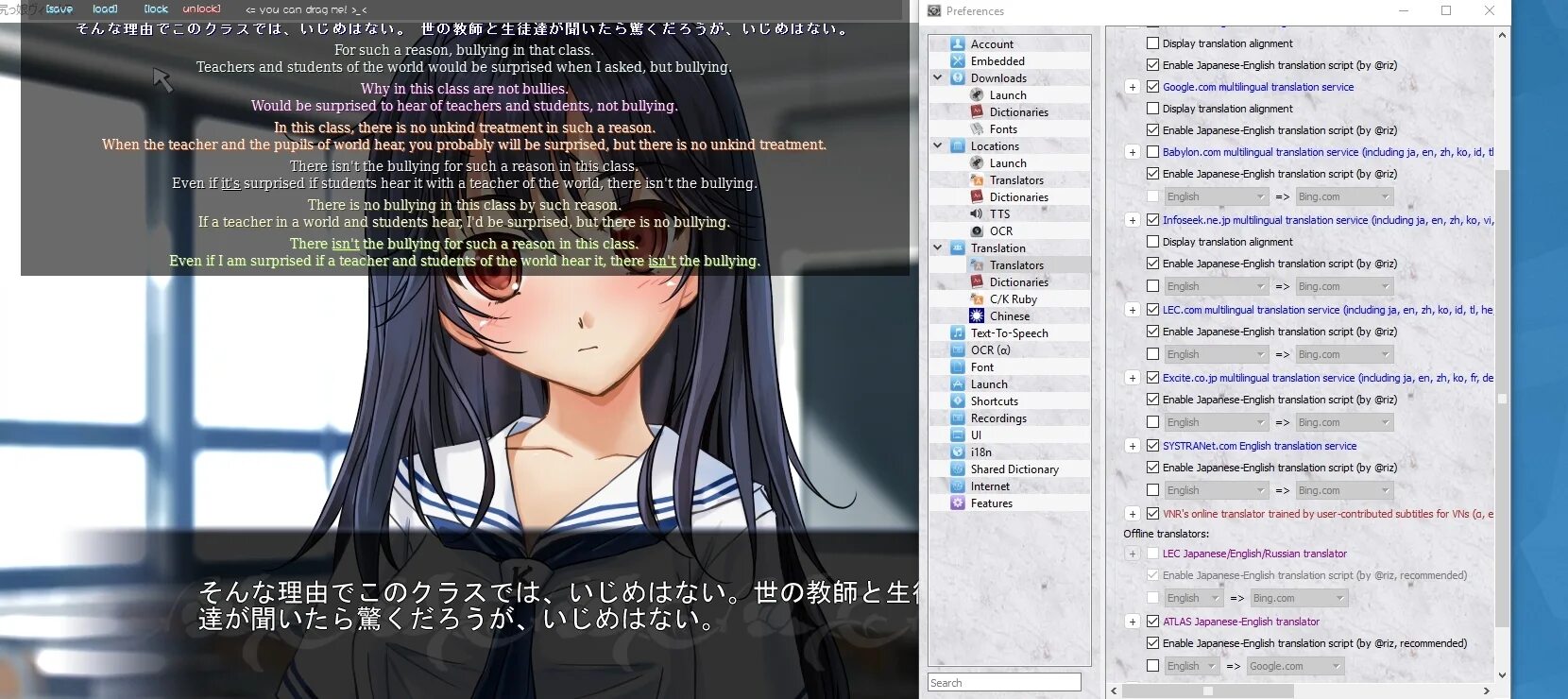Screen dimensions: 1568x699
Task: Open ATLAS row Google.com target dropdown
Action: (1294, 666)
